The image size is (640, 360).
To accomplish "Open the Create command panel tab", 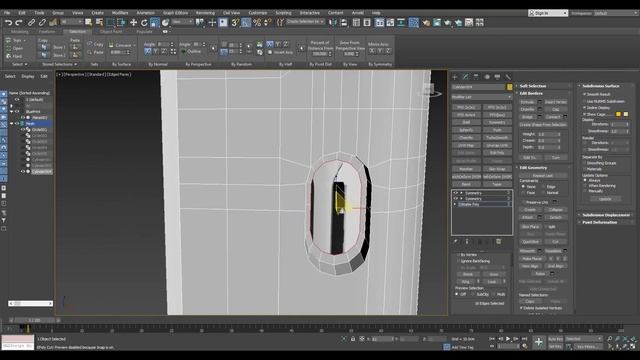I will (455, 77).
